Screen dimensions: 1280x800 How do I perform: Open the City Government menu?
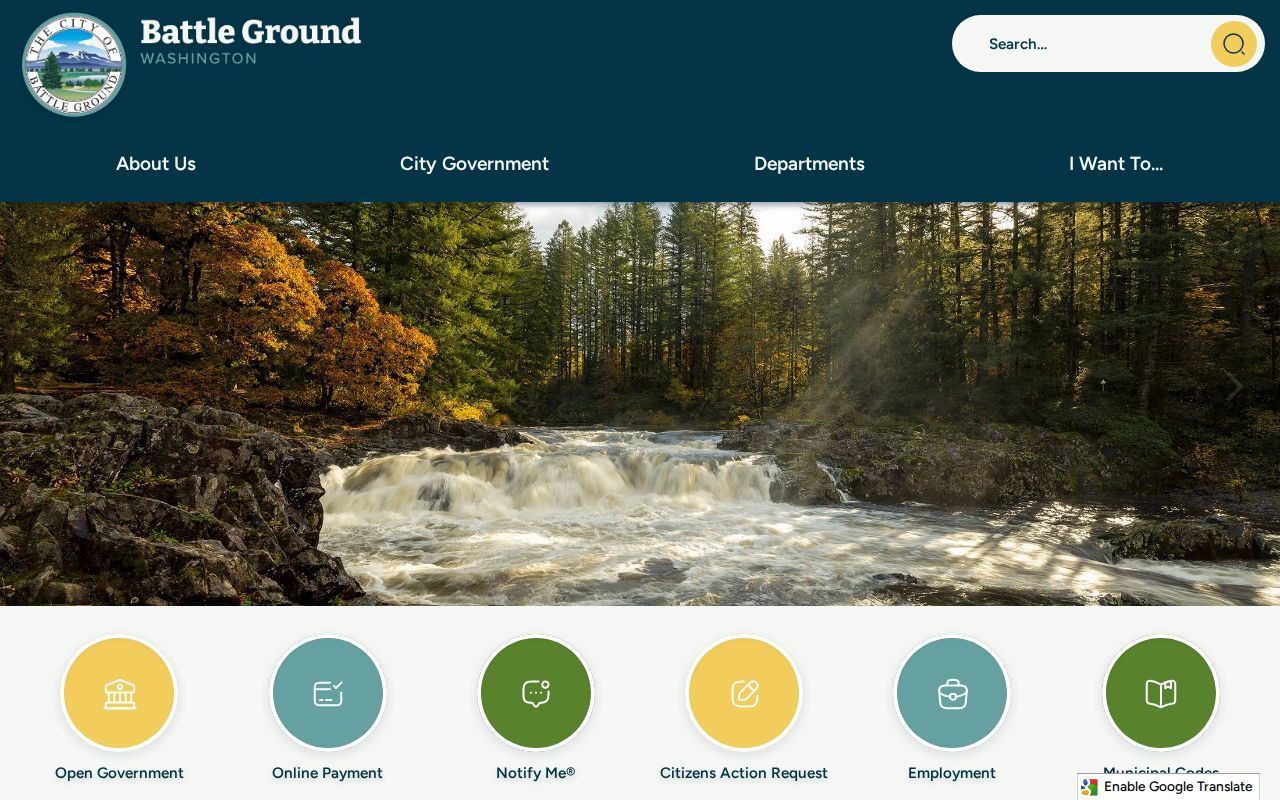(x=474, y=164)
